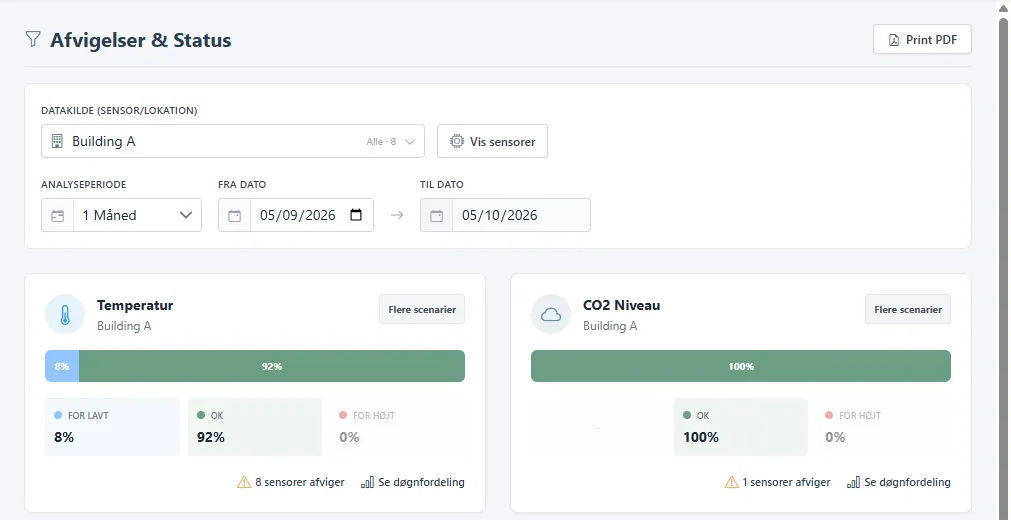Click the cloud icon on the CO2 Niveau card

[x=551, y=315]
